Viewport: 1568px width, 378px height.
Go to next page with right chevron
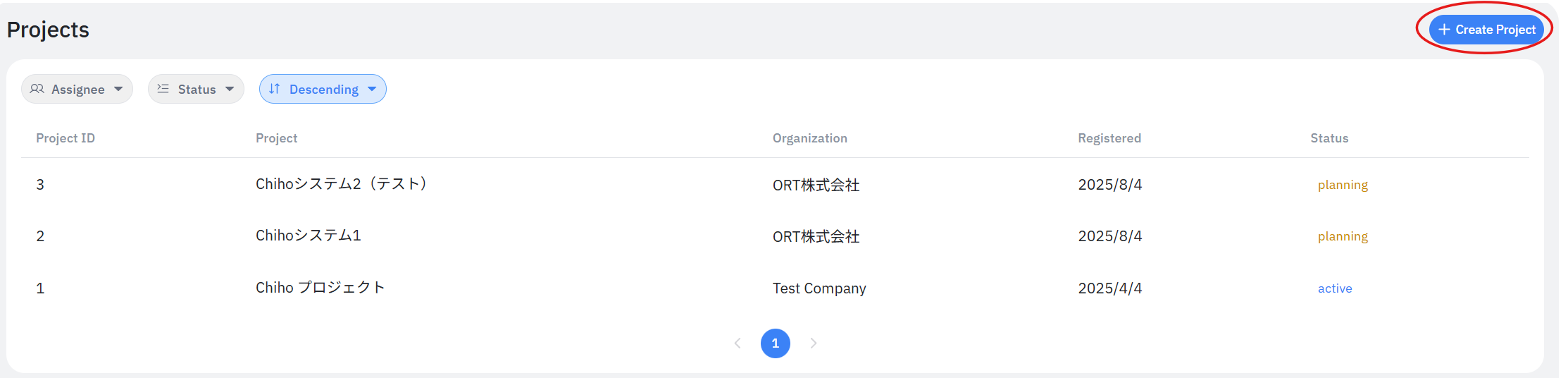tap(814, 343)
